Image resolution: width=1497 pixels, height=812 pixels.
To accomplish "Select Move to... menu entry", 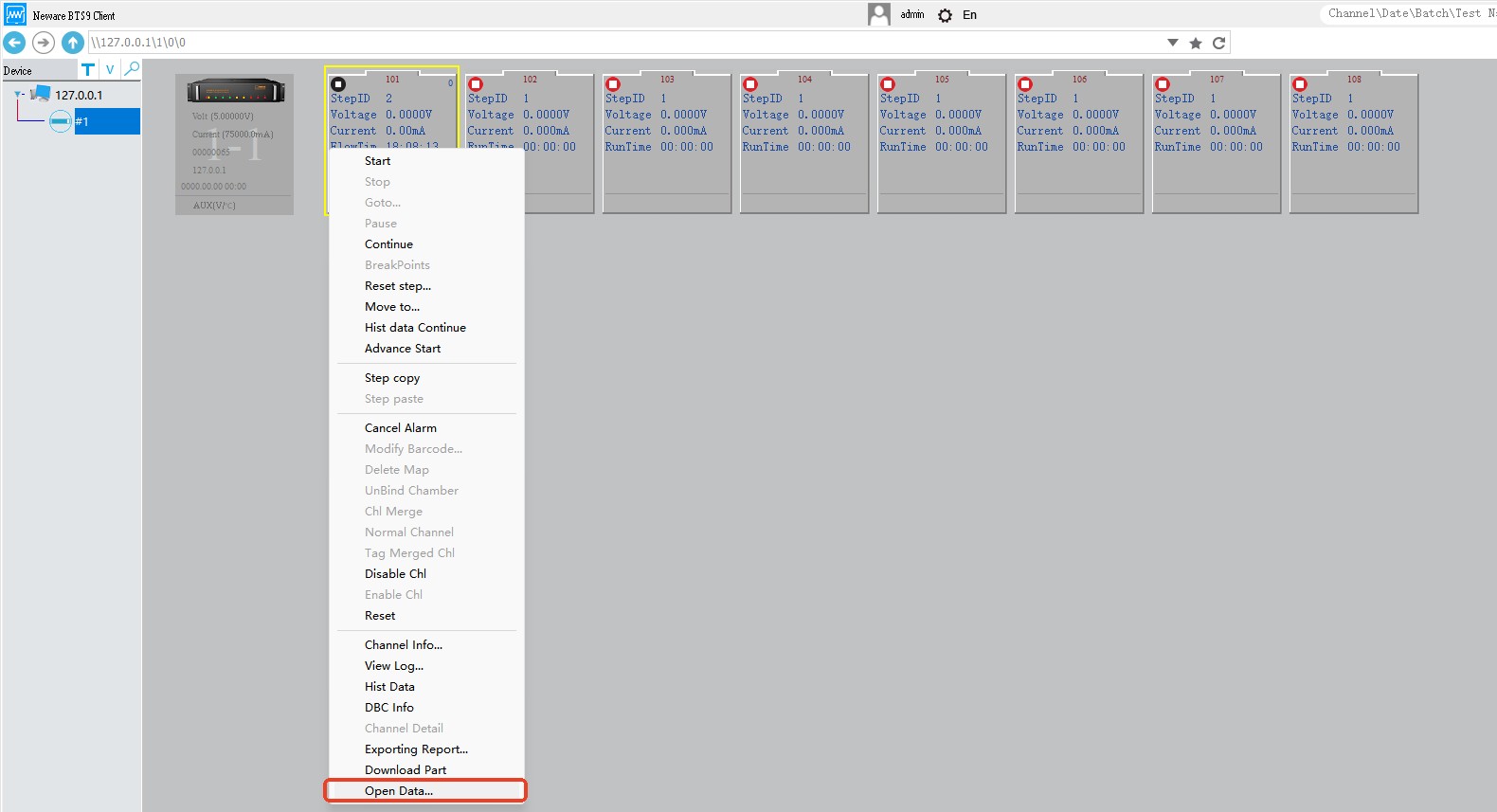I will [426, 307].
